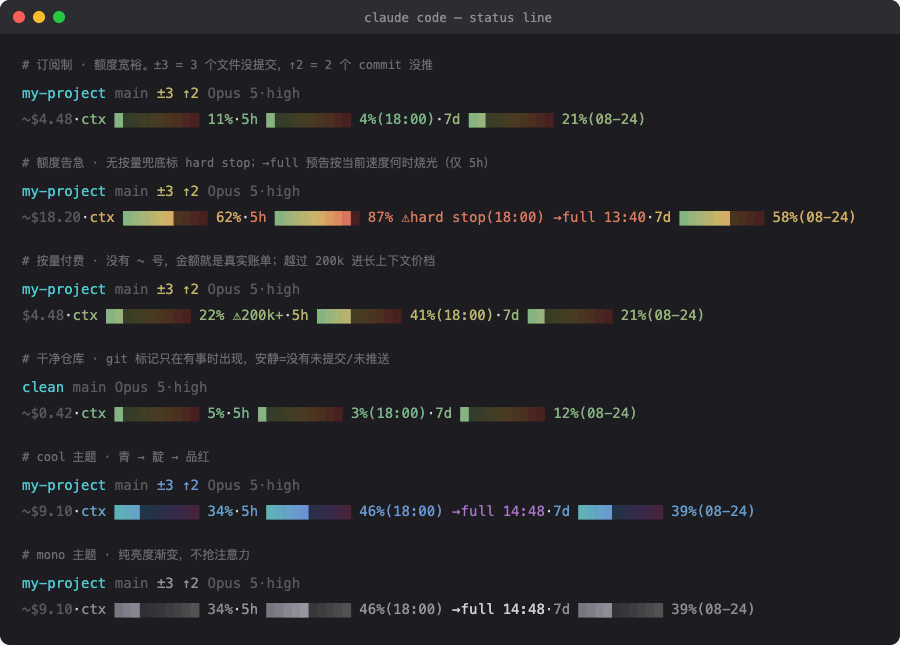Click the '3%(18:00)' 5h value

[388, 413]
